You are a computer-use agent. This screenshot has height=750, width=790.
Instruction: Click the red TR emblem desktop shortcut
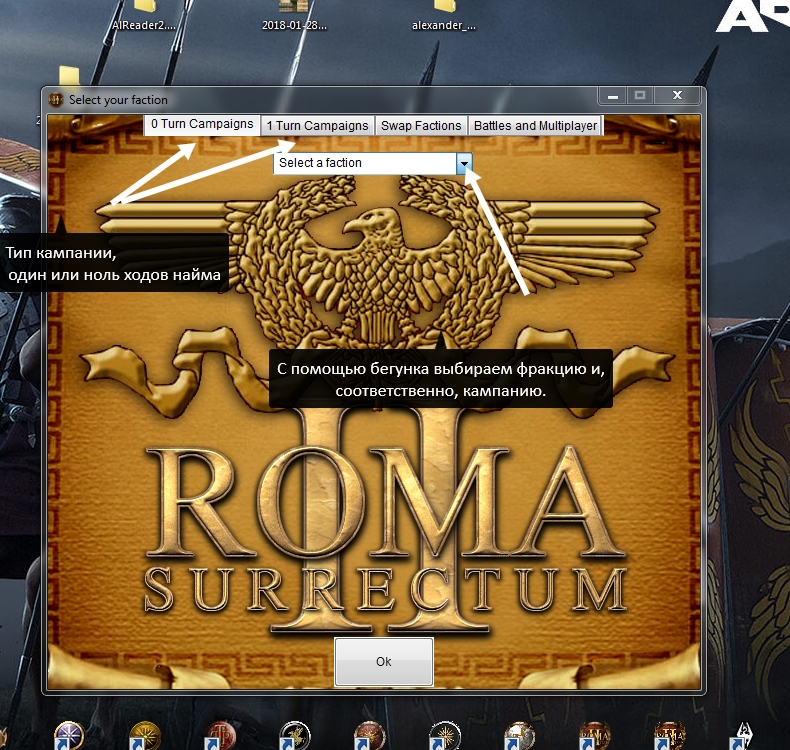click(x=220, y=735)
